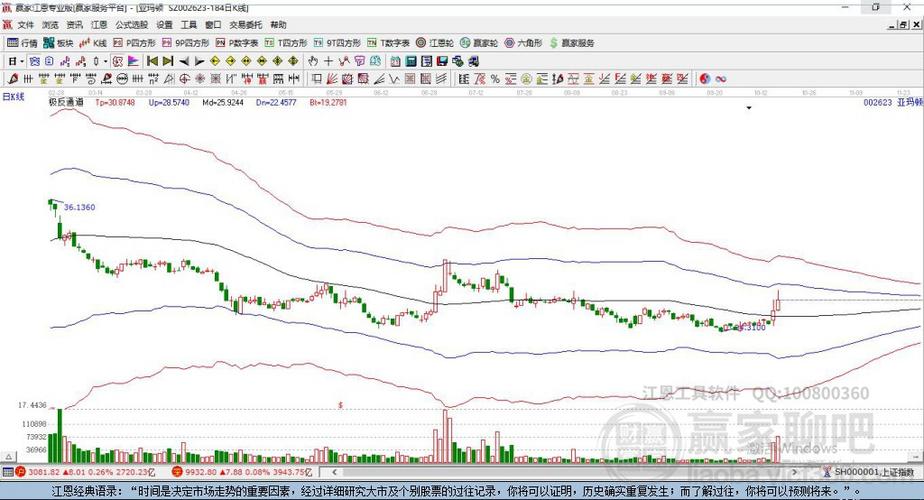This screenshot has width=924, height=500.
Task: Select the compass circle-cross tool
Action: [x=184, y=79]
